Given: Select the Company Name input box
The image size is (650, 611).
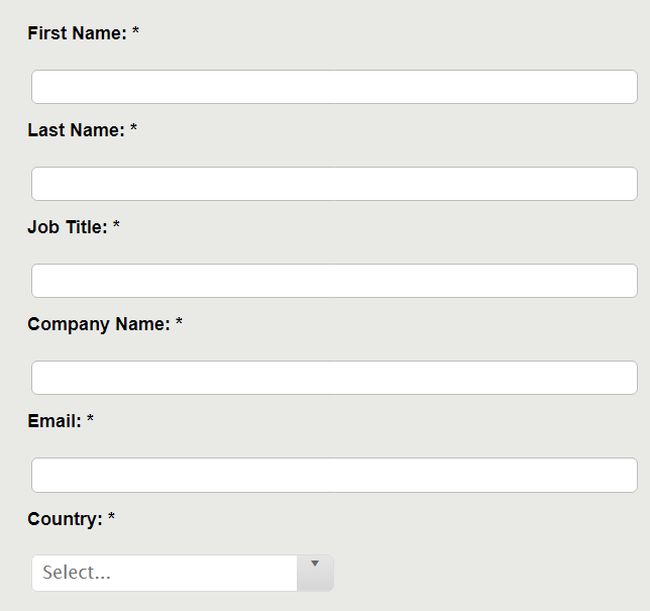Looking at the screenshot, I should [x=334, y=378].
